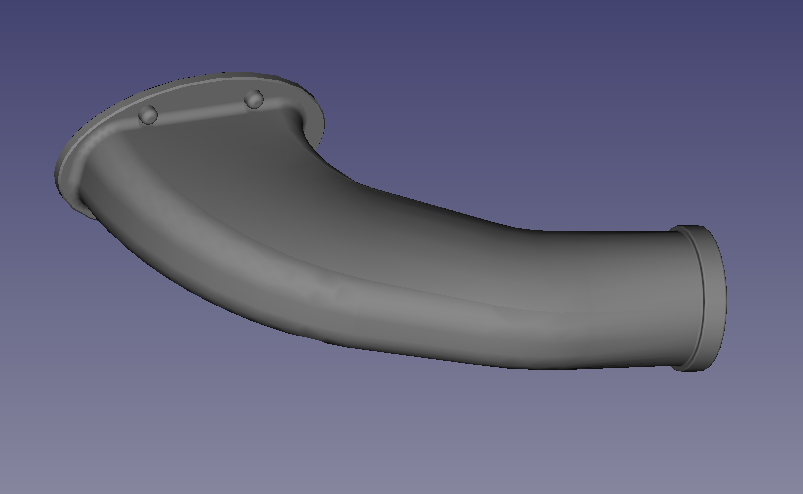Viewport: 803px width, 494px height.
Task: Click the empty background at the bottom center
Action: pos(400,450)
